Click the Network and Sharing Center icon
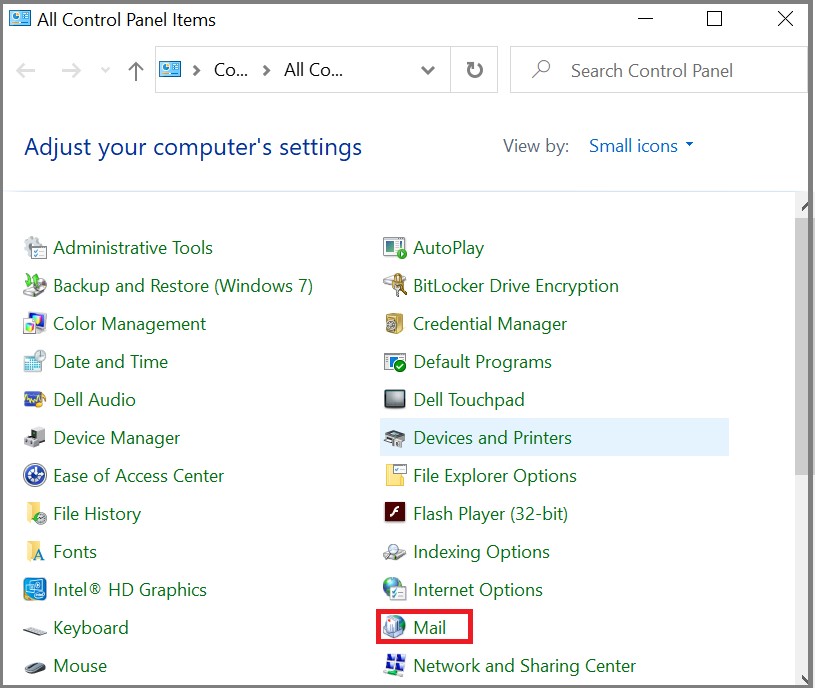 point(395,665)
